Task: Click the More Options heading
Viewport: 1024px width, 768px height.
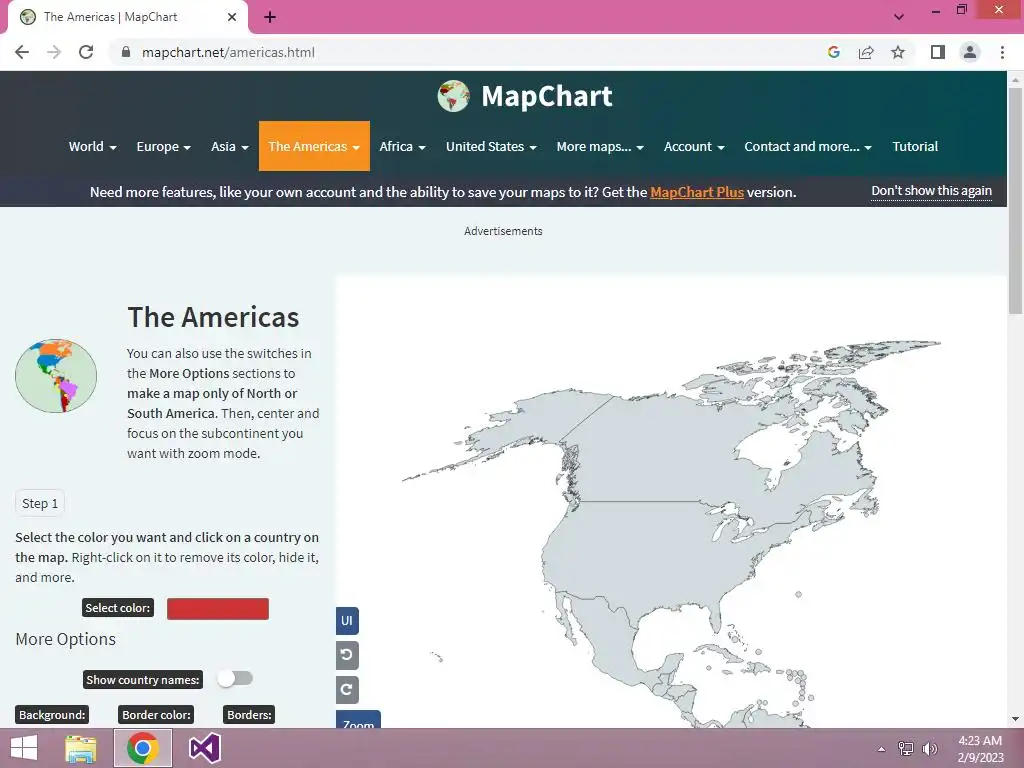Action: 65,639
